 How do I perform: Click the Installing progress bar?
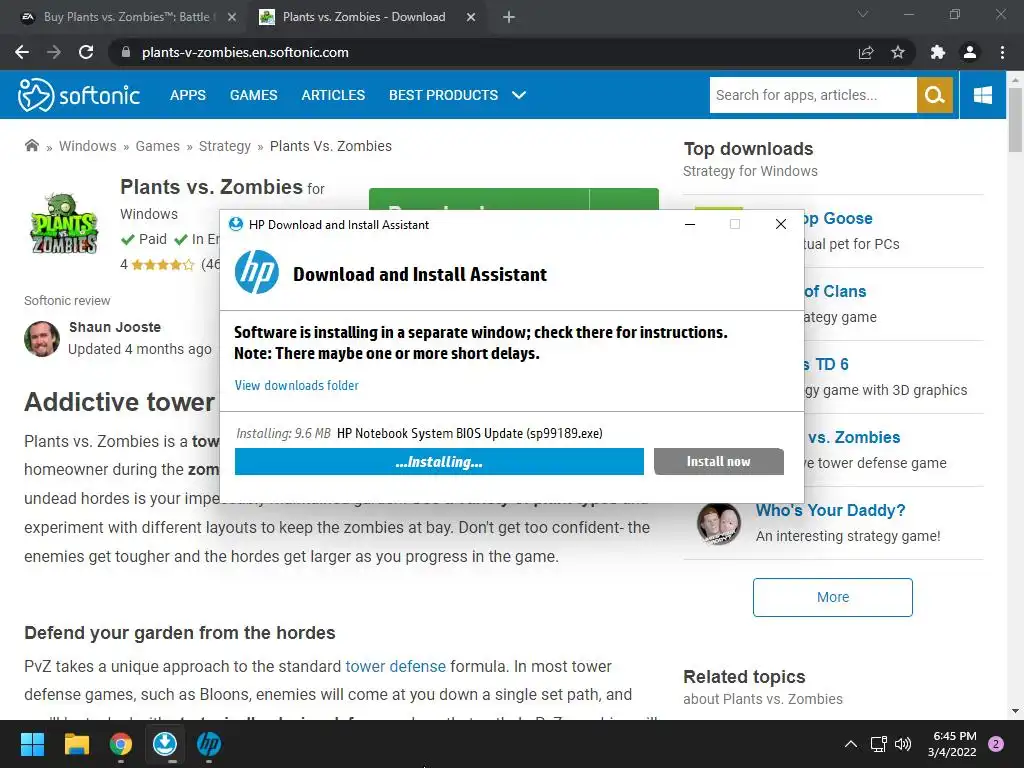pyautogui.click(x=439, y=462)
